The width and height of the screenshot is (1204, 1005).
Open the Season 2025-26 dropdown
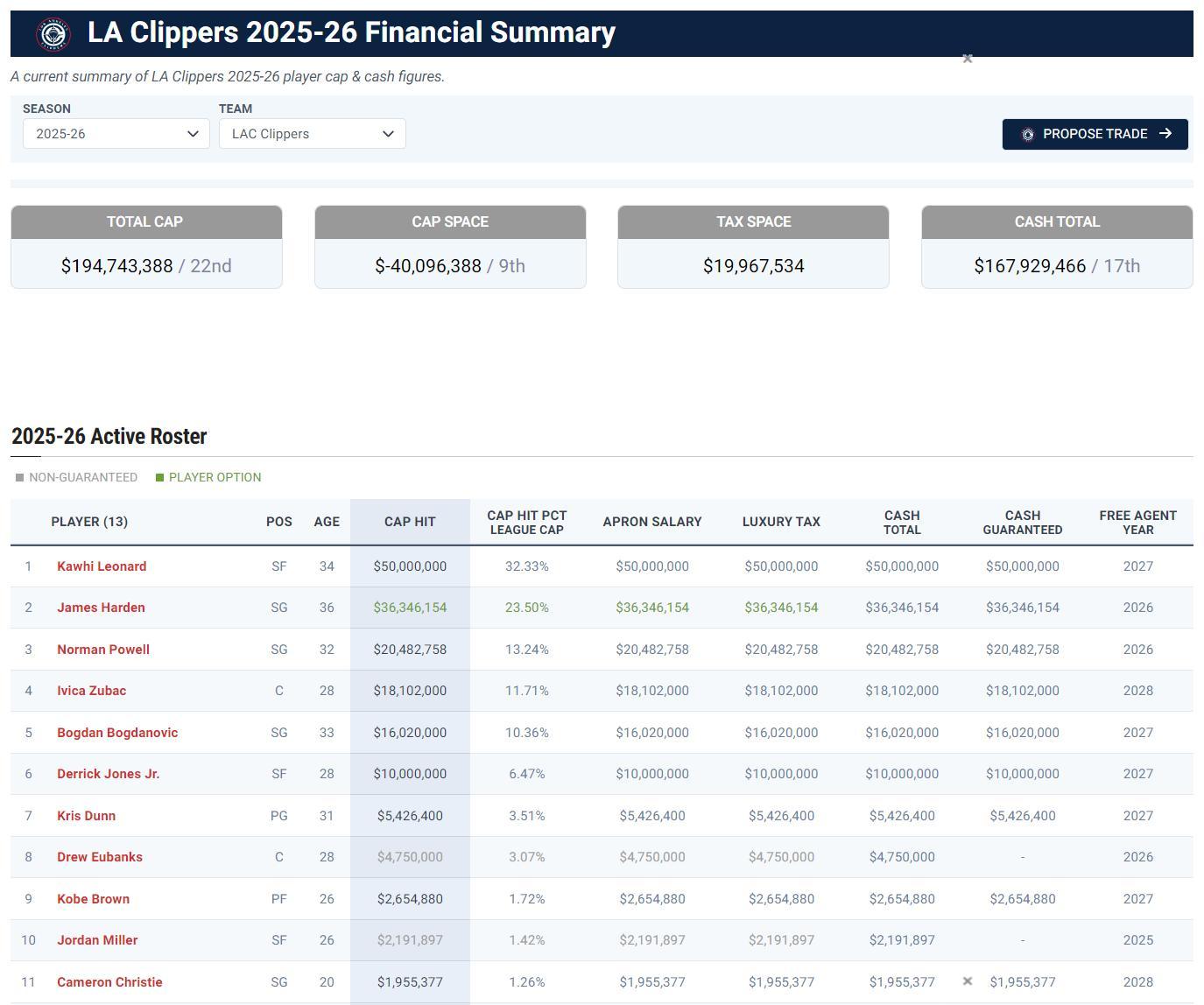click(x=116, y=134)
